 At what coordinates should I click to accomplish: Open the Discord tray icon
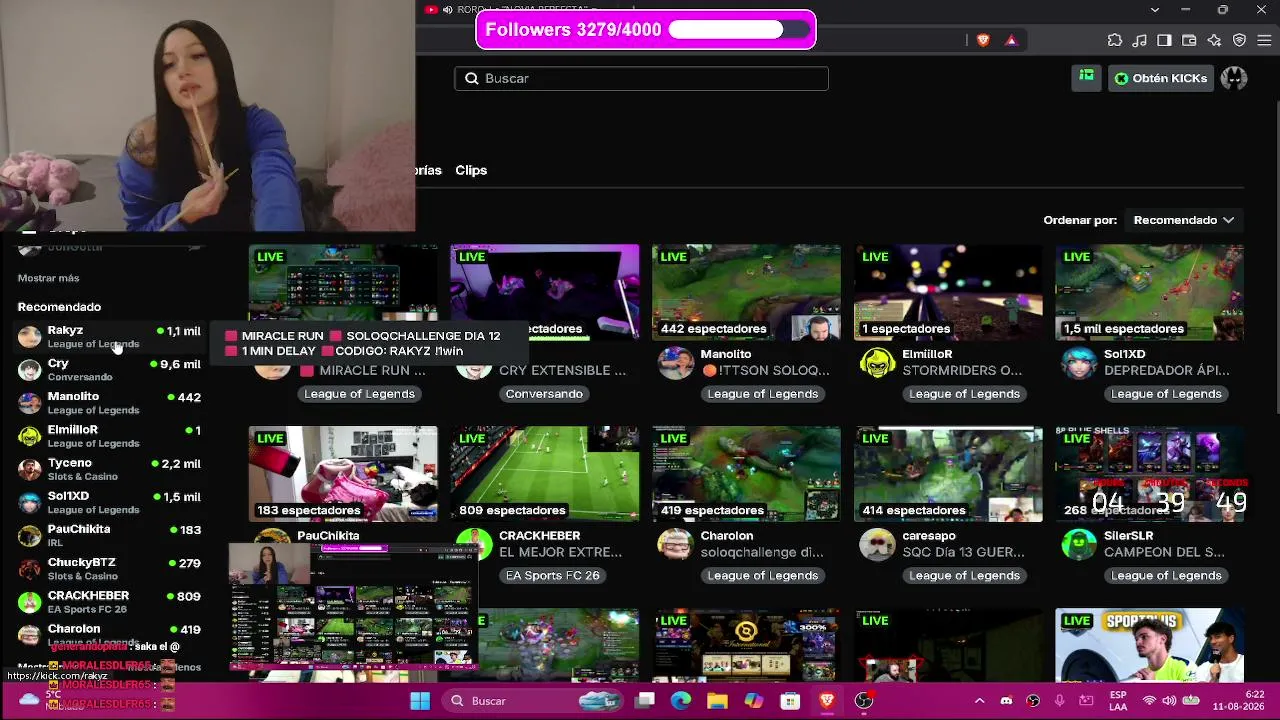1006,701
